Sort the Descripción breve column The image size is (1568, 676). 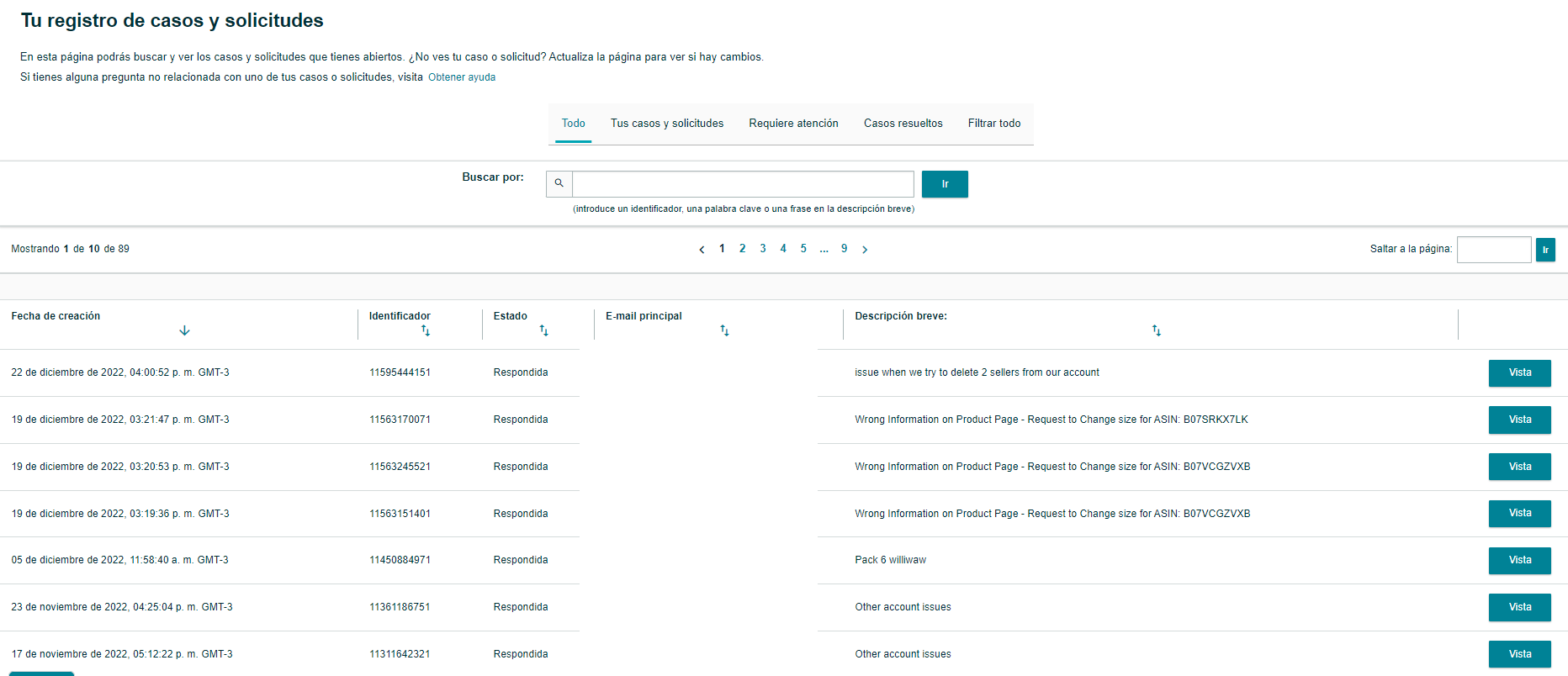(1157, 330)
